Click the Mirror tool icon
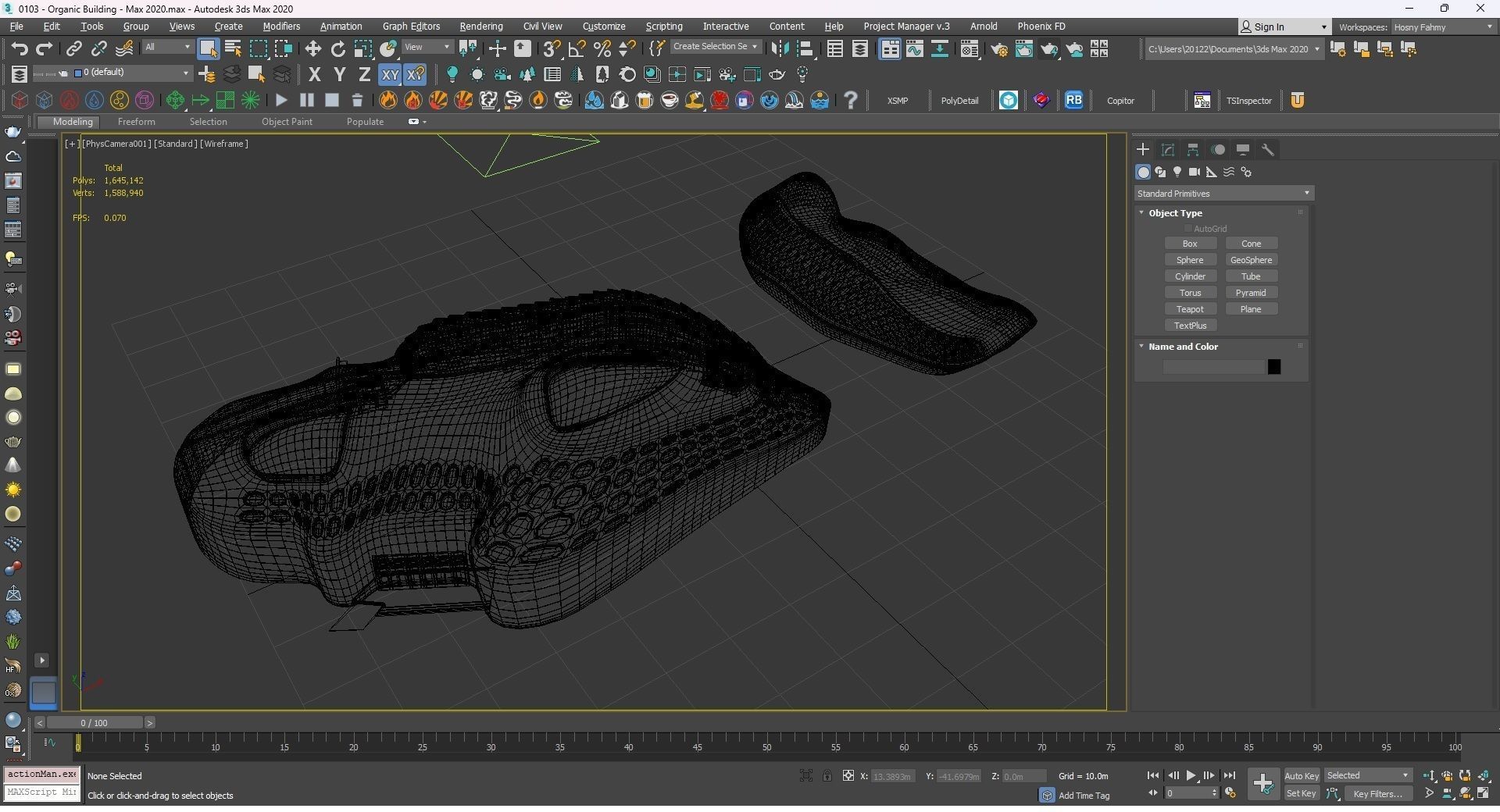The width and height of the screenshot is (1500, 812). pos(779,49)
